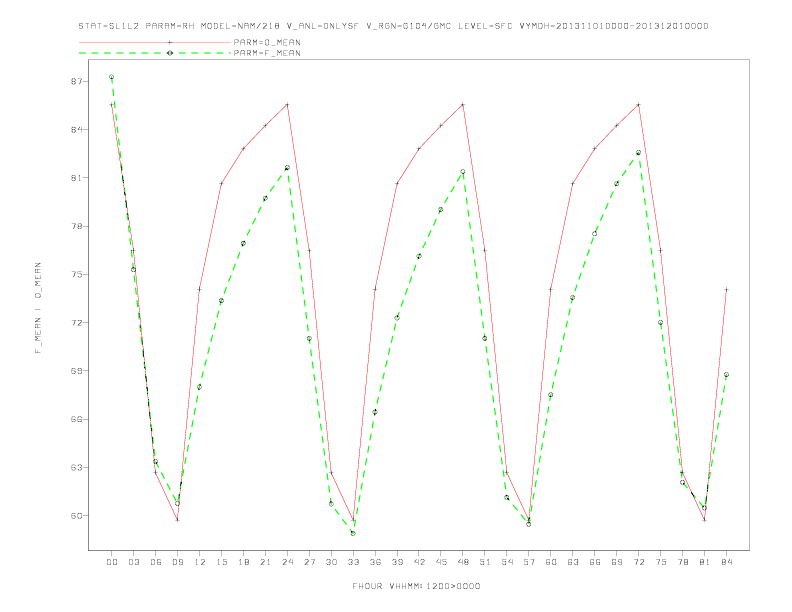Click y-axis tick value 81

(x=76, y=178)
